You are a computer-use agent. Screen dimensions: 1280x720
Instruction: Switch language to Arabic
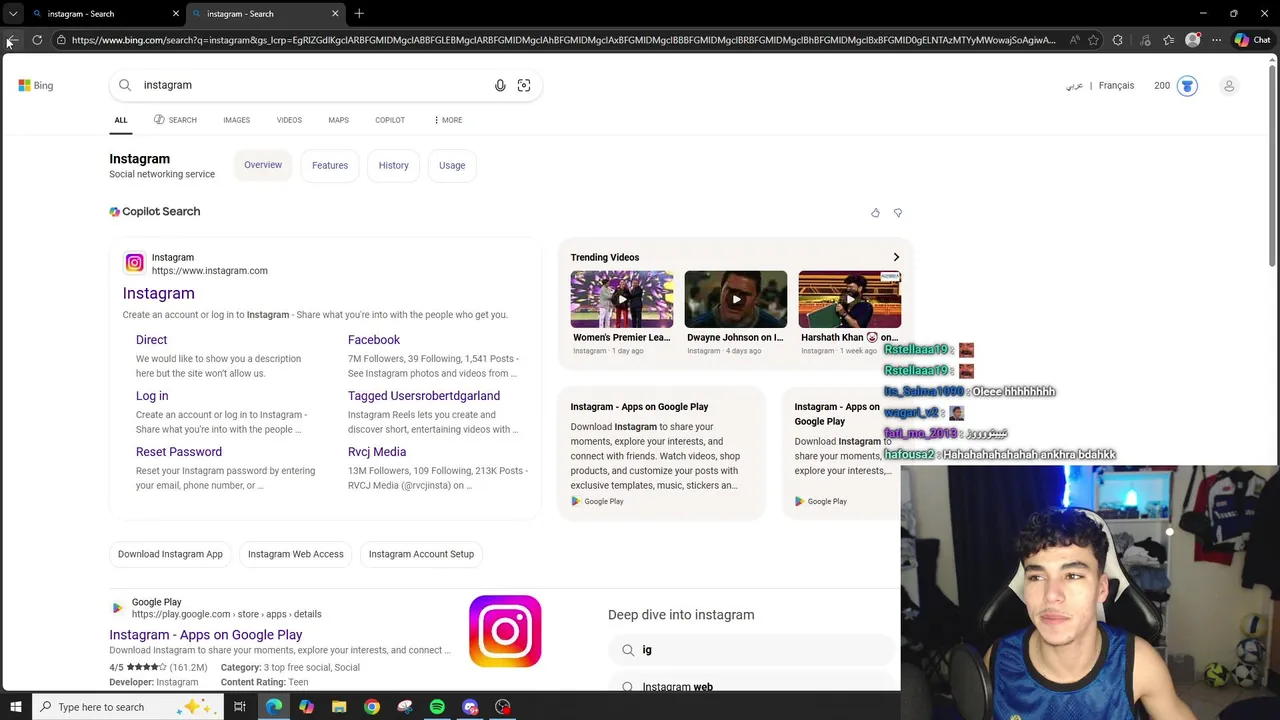1075,85
